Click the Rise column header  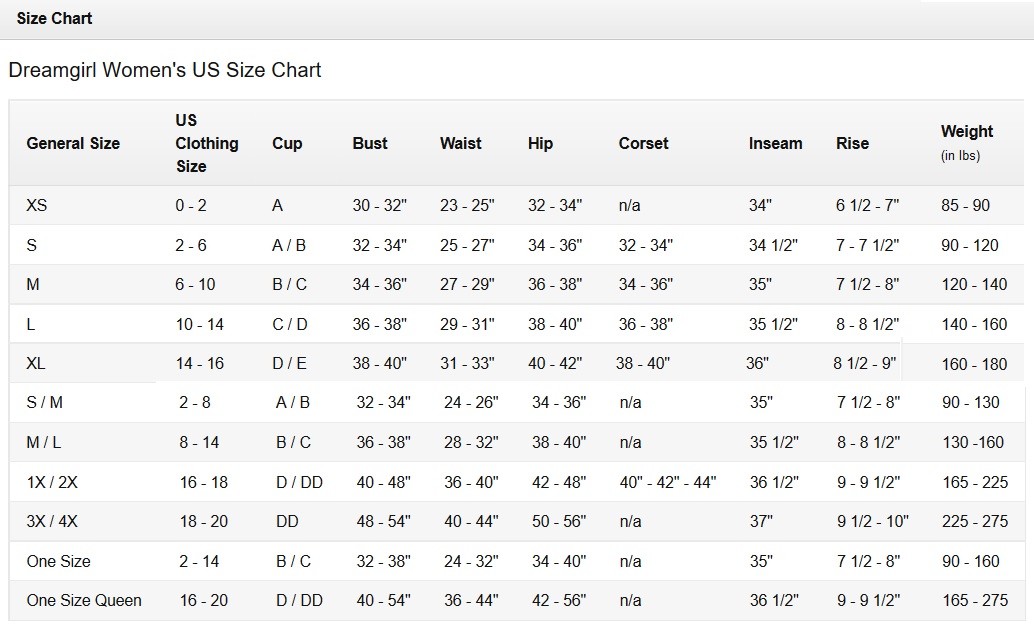pyautogui.click(x=852, y=143)
